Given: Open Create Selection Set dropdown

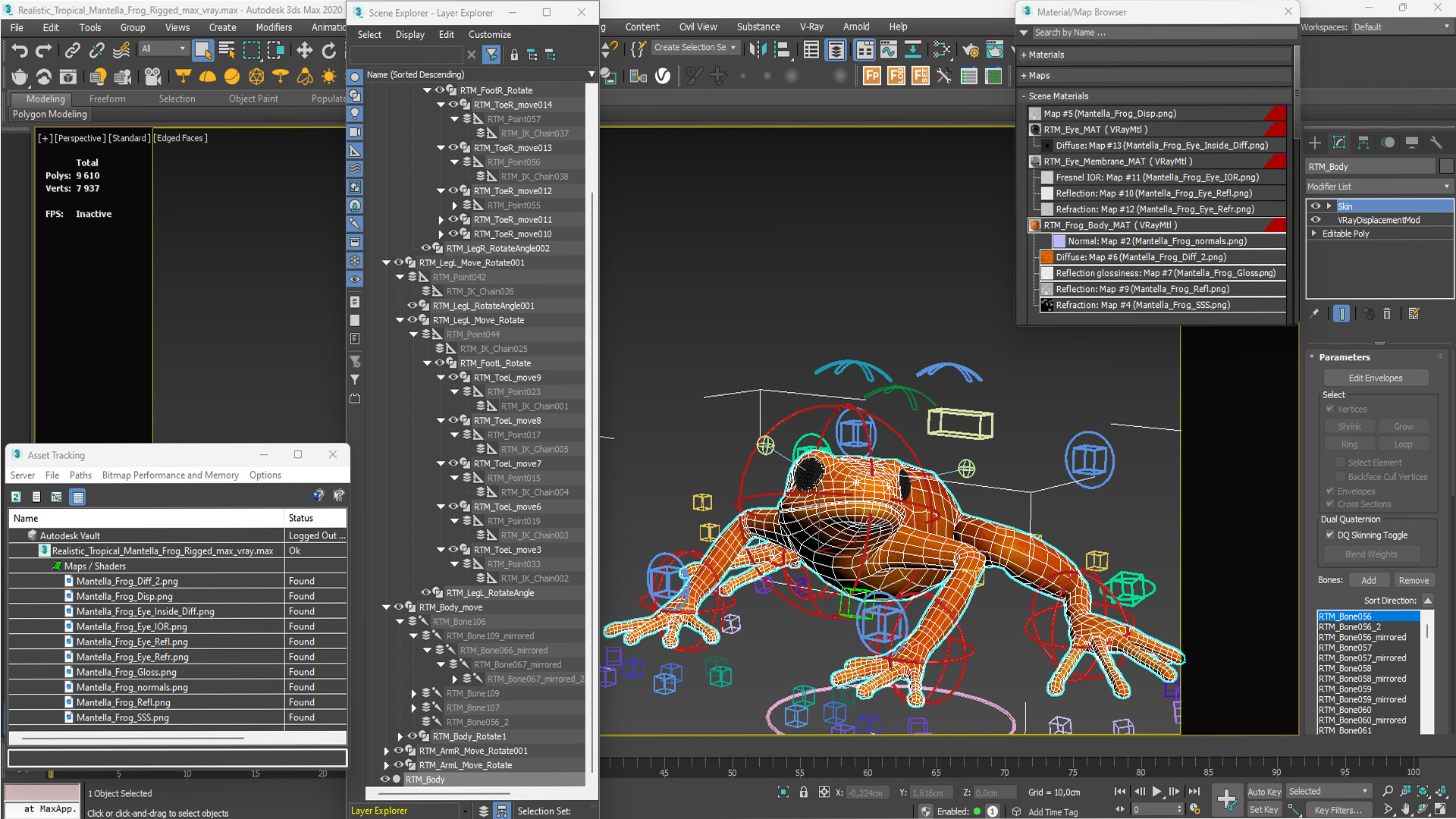Looking at the screenshot, I should [x=695, y=47].
